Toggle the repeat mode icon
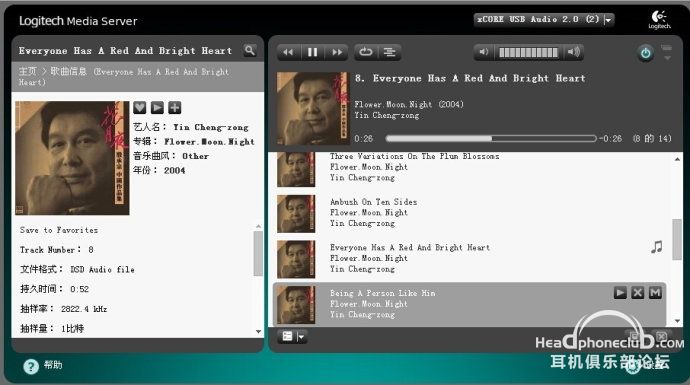 point(365,52)
